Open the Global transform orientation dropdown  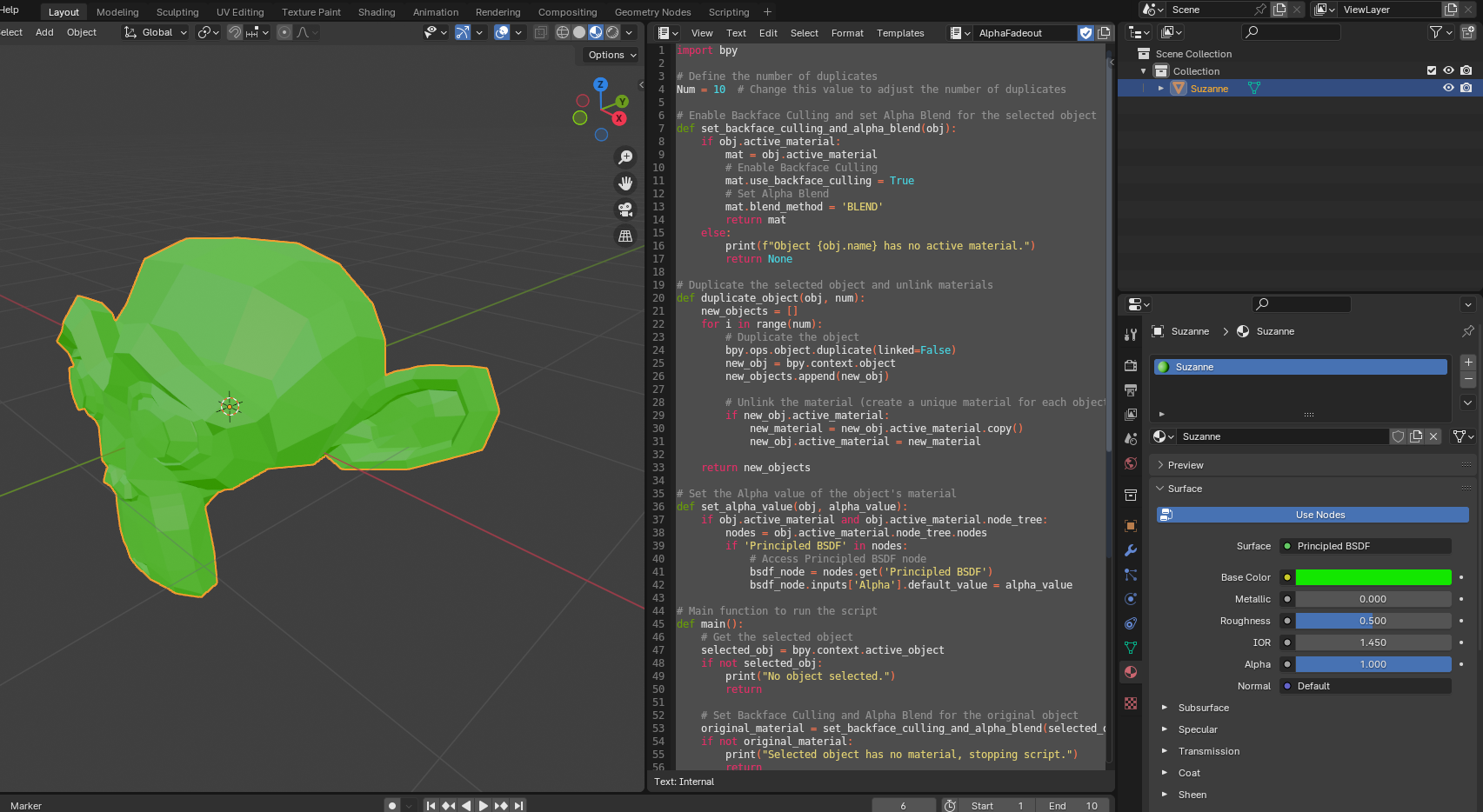[156, 32]
